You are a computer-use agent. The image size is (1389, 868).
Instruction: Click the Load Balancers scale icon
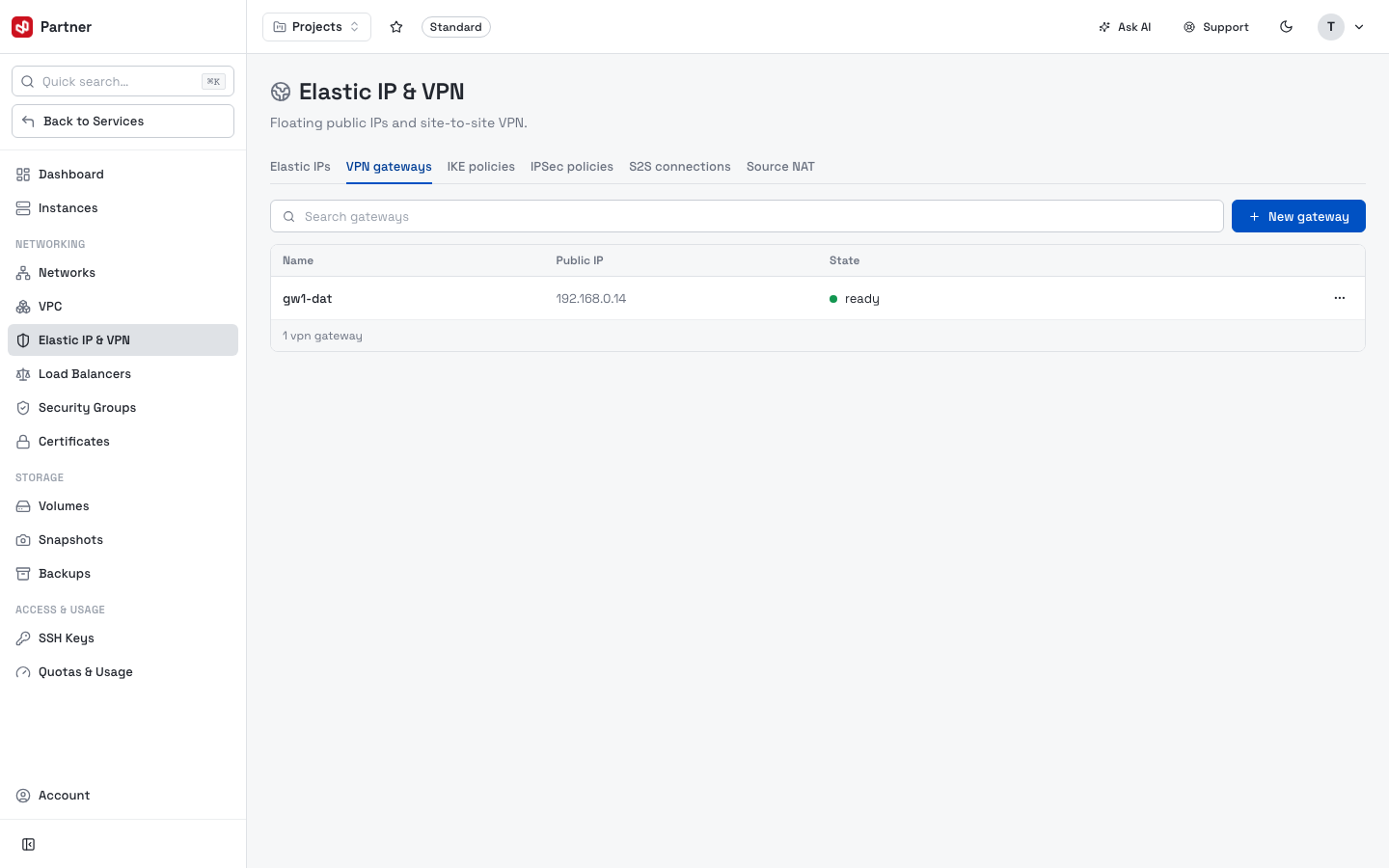tap(23, 374)
